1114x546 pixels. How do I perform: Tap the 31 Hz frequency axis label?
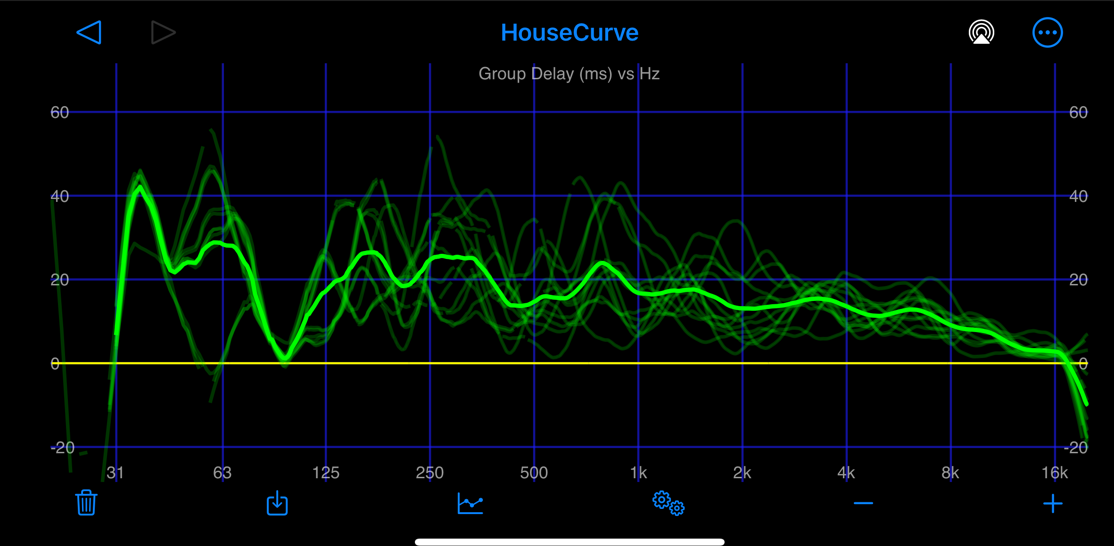115,474
